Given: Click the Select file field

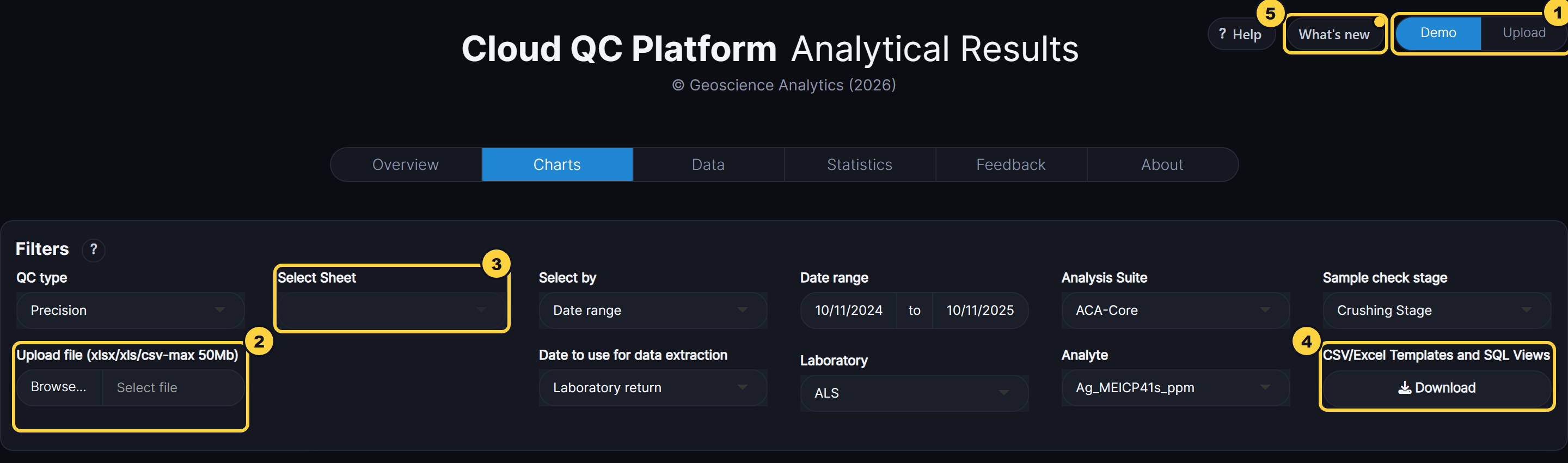Looking at the screenshot, I should pyautogui.click(x=174, y=387).
